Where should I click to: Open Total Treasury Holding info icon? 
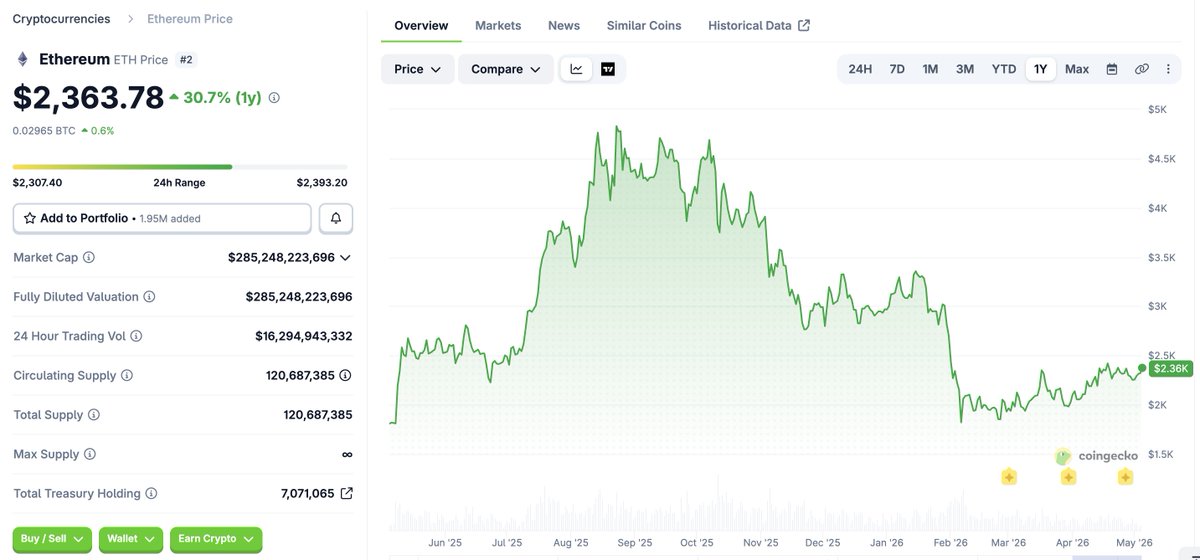click(150, 494)
